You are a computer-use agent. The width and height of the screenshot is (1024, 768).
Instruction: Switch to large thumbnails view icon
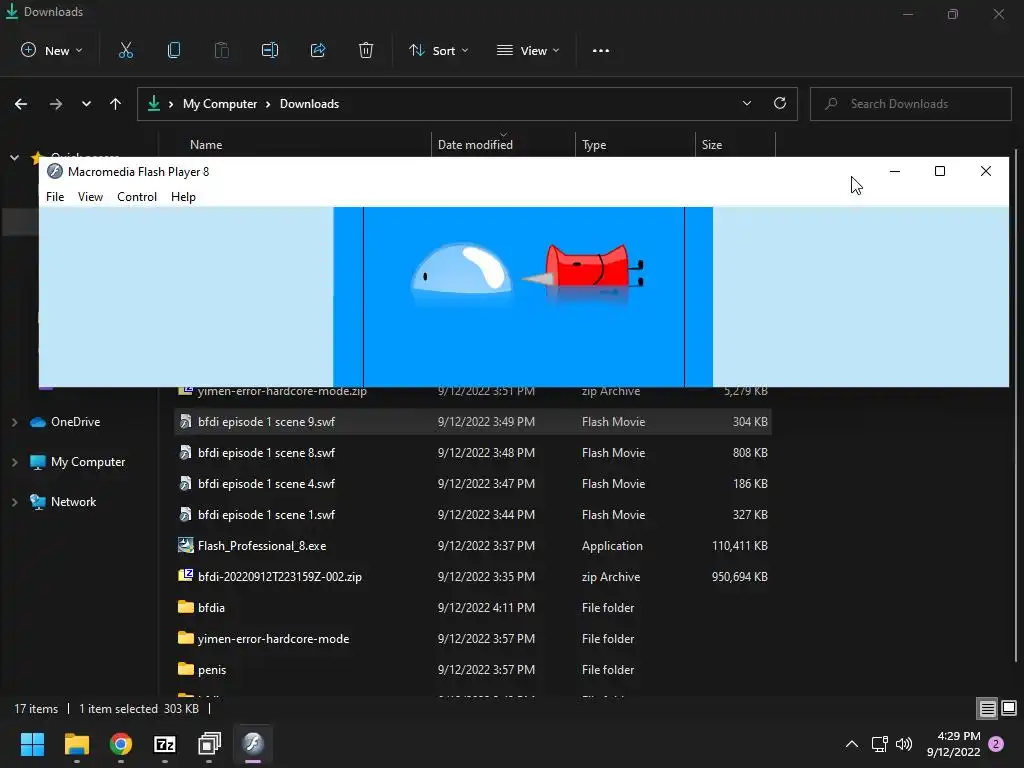click(1009, 709)
